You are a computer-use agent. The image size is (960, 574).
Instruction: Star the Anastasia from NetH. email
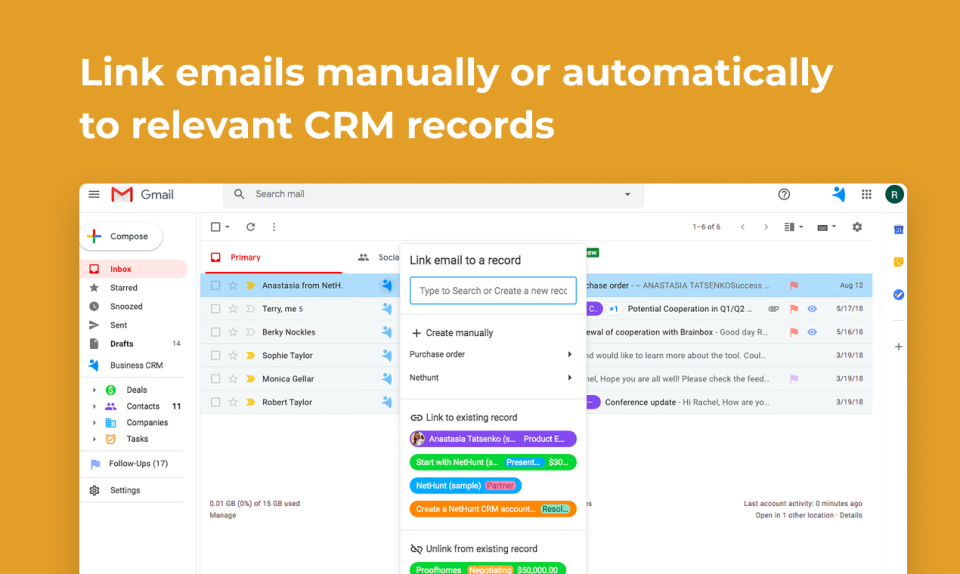(x=233, y=285)
